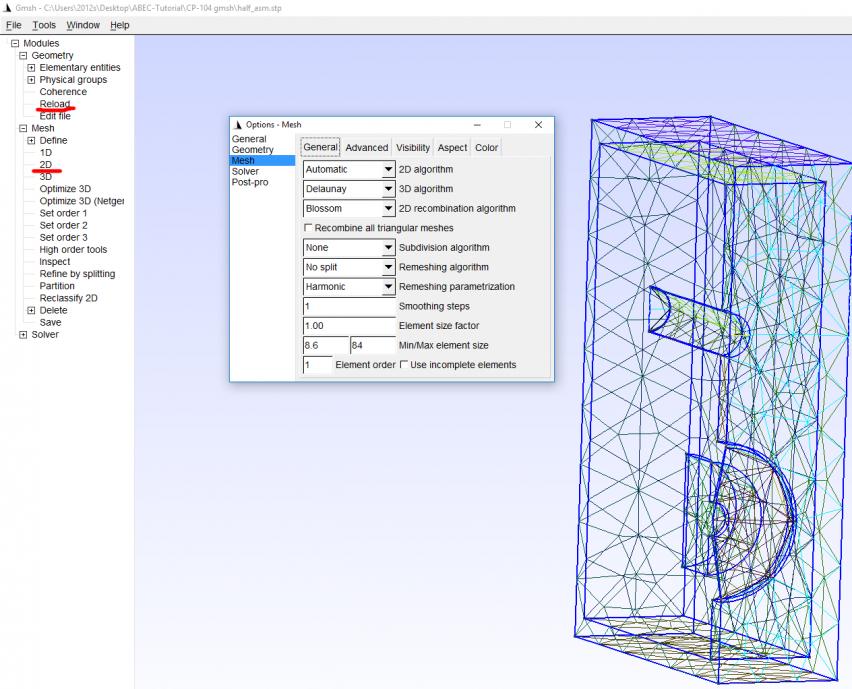
Task: Expand the Solver module node
Action: [x=23, y=335]
